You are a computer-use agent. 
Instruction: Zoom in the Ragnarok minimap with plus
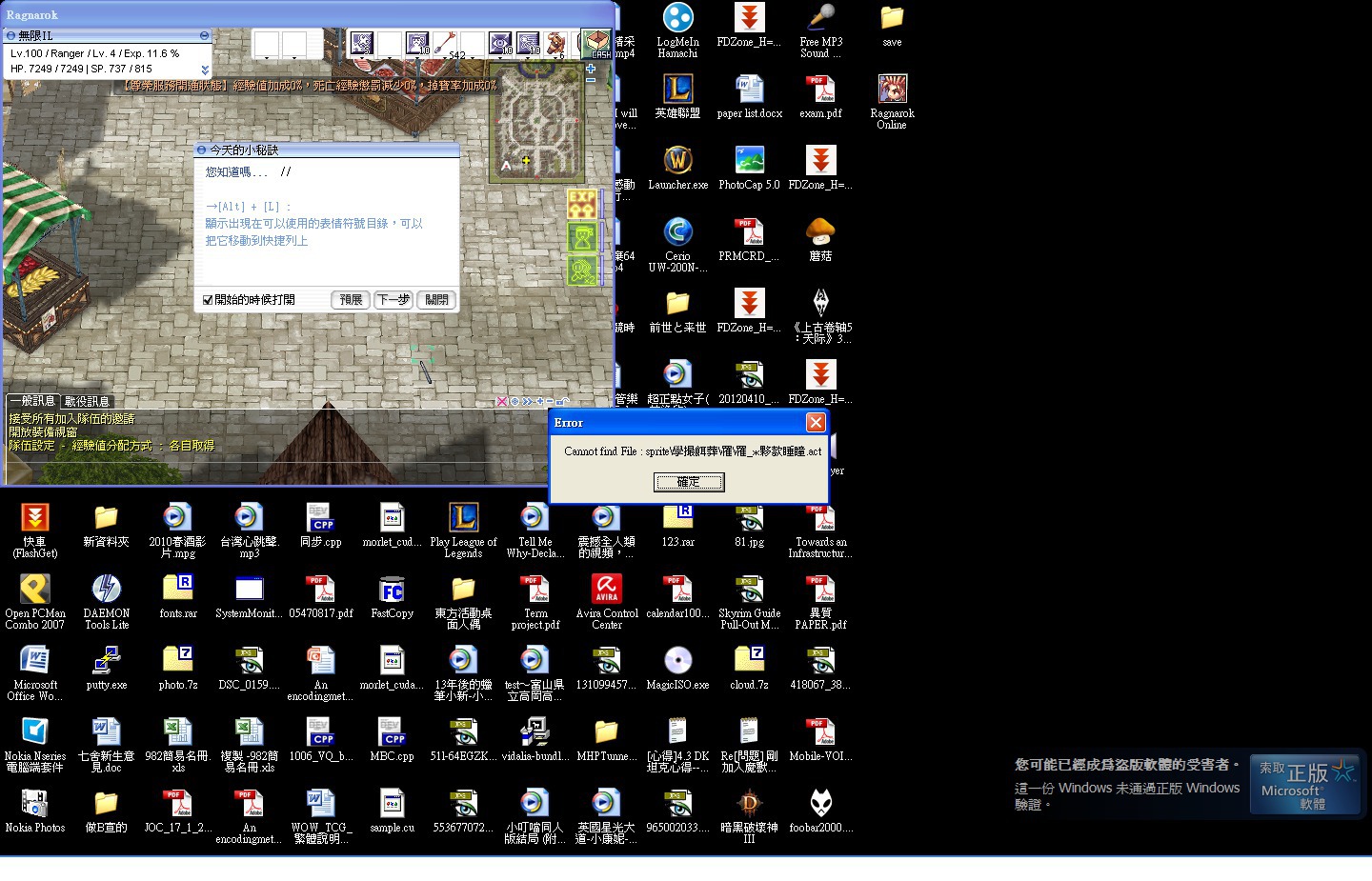(x=591, y=69)
